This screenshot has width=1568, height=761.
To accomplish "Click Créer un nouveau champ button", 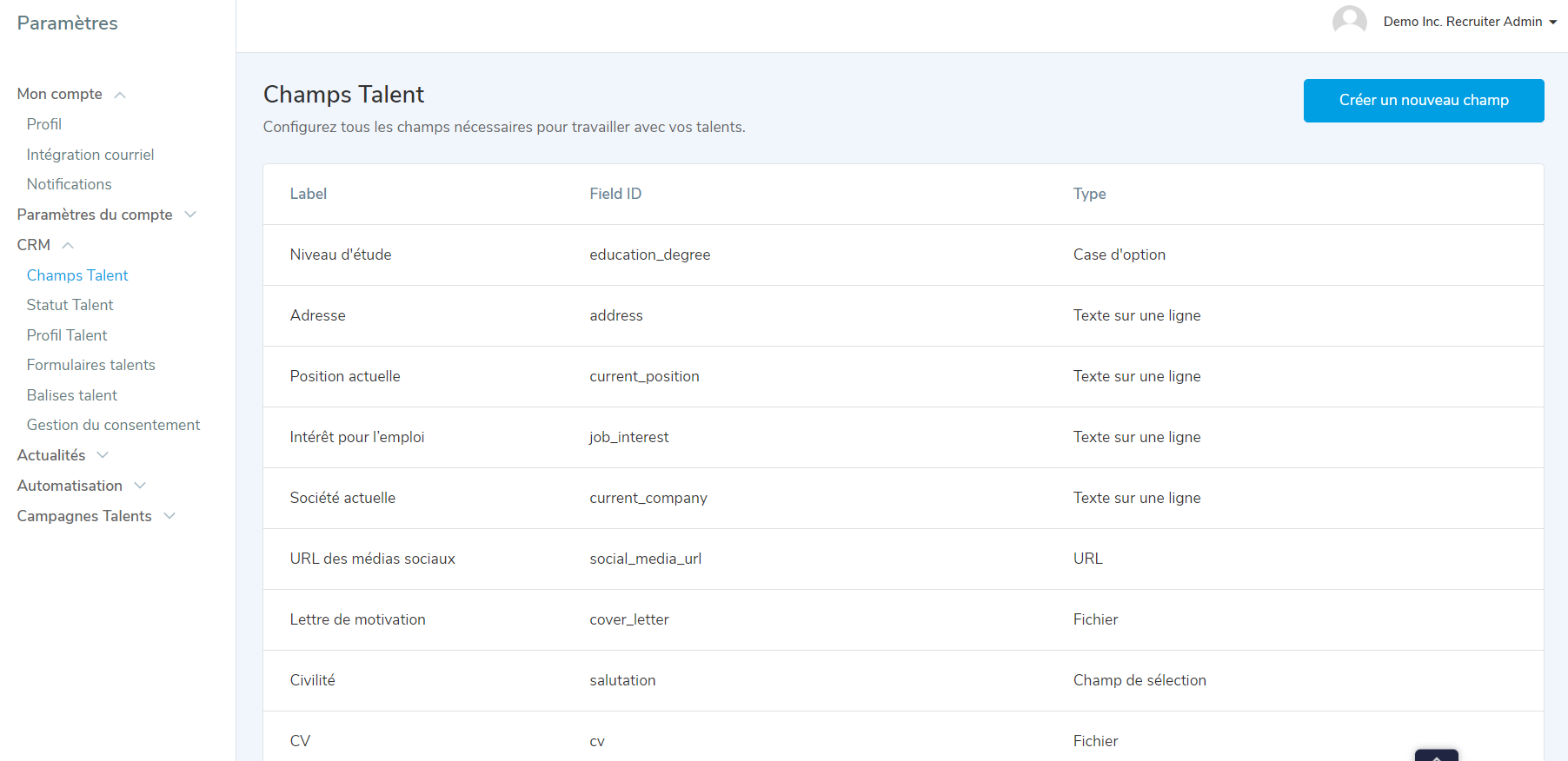I will coord(1423,101).
